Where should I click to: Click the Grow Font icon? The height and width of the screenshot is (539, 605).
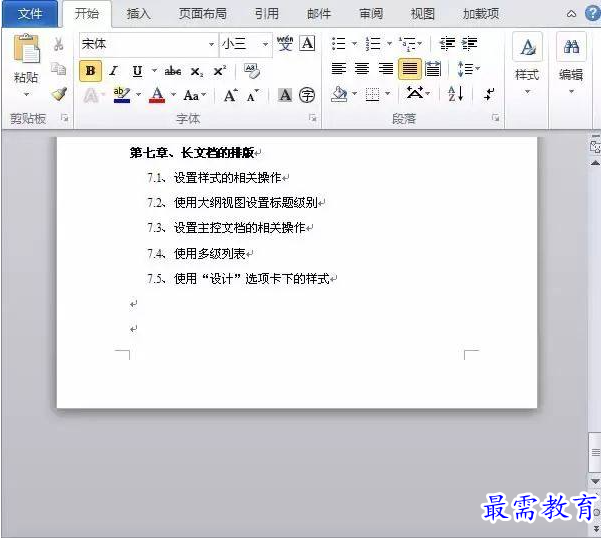(x=230, y=95)
